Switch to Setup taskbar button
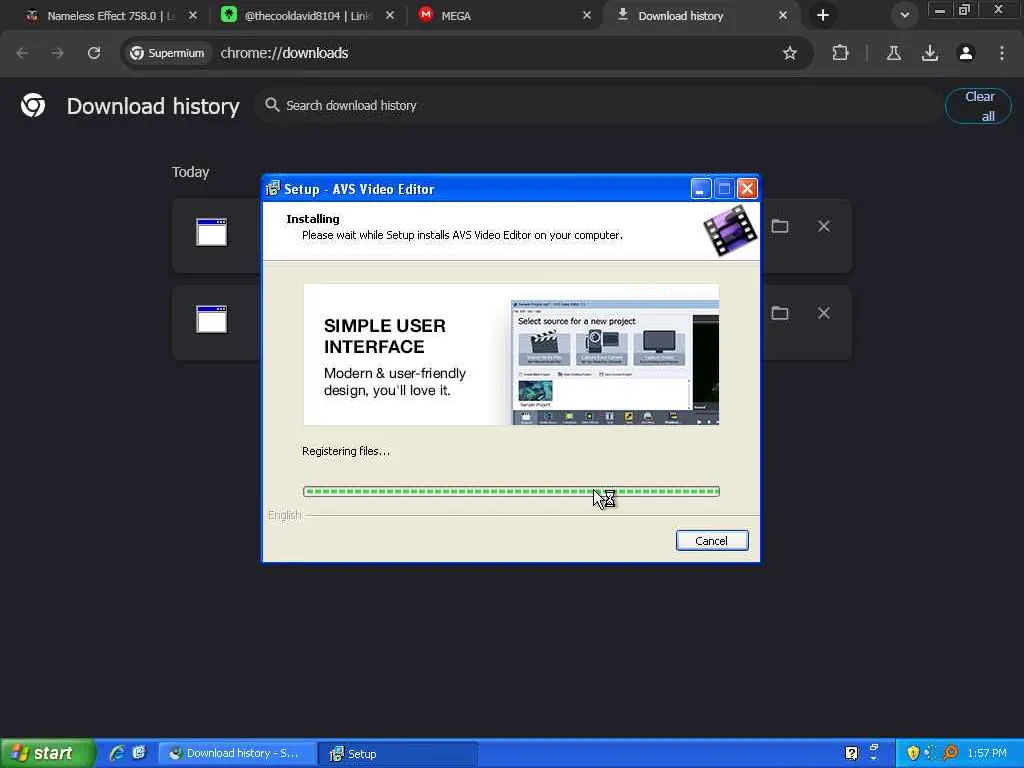This screenshot has height=768, width=1024. coord(398,754)
